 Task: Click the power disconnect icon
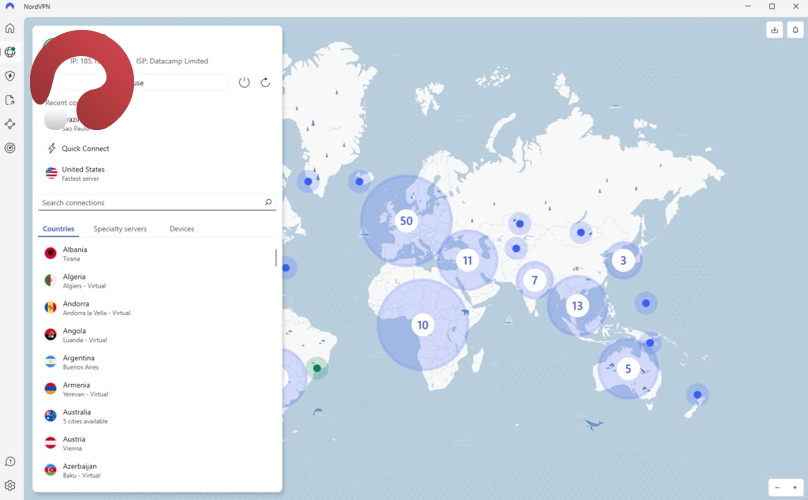[244, 82]
